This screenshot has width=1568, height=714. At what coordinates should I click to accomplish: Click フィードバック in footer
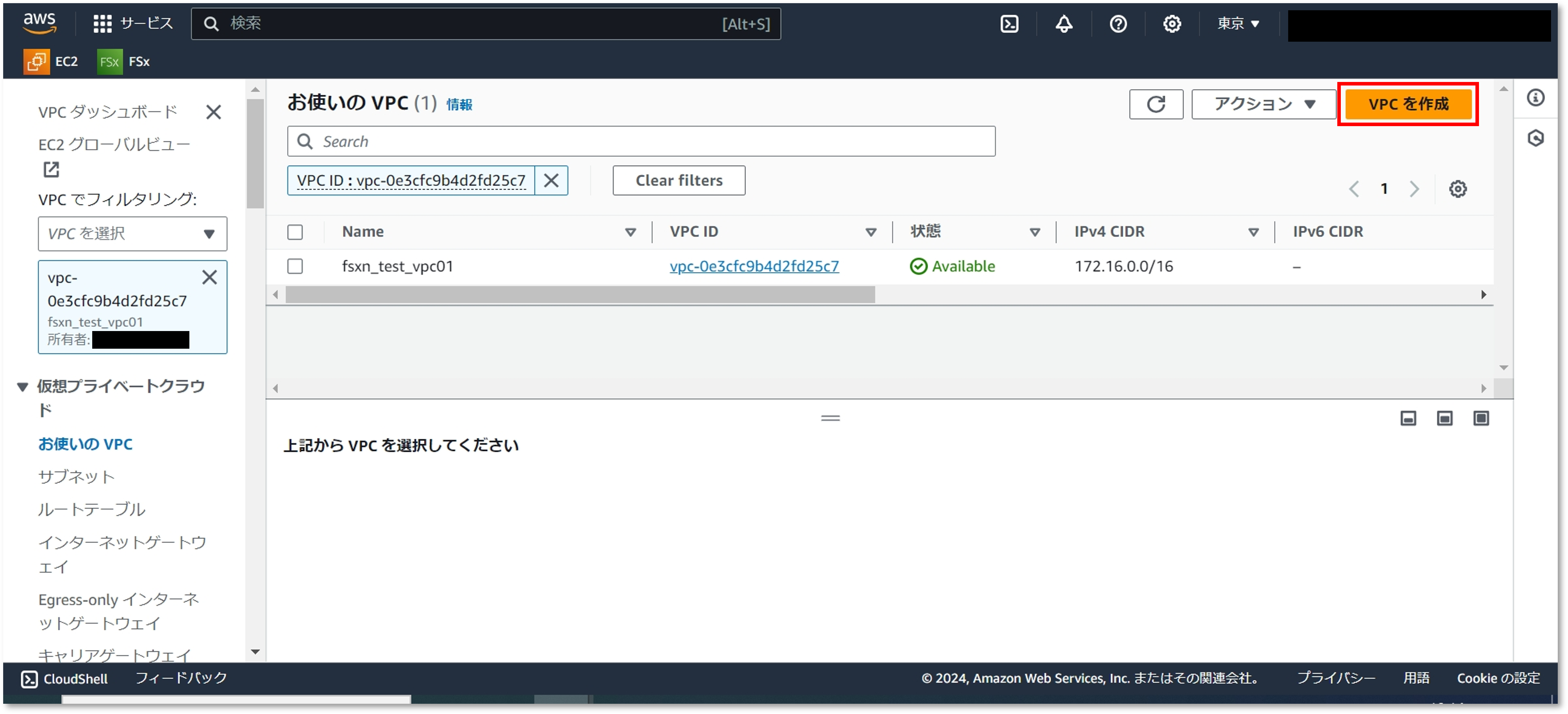tap(181, 678)
